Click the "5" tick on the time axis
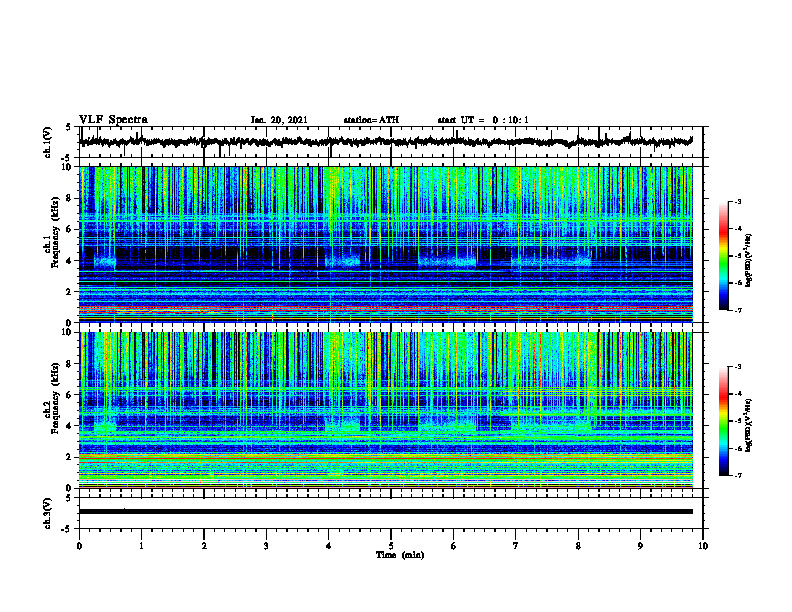This screenshot has width=792, height=612. pyautogui.click(x=391, y=546)
